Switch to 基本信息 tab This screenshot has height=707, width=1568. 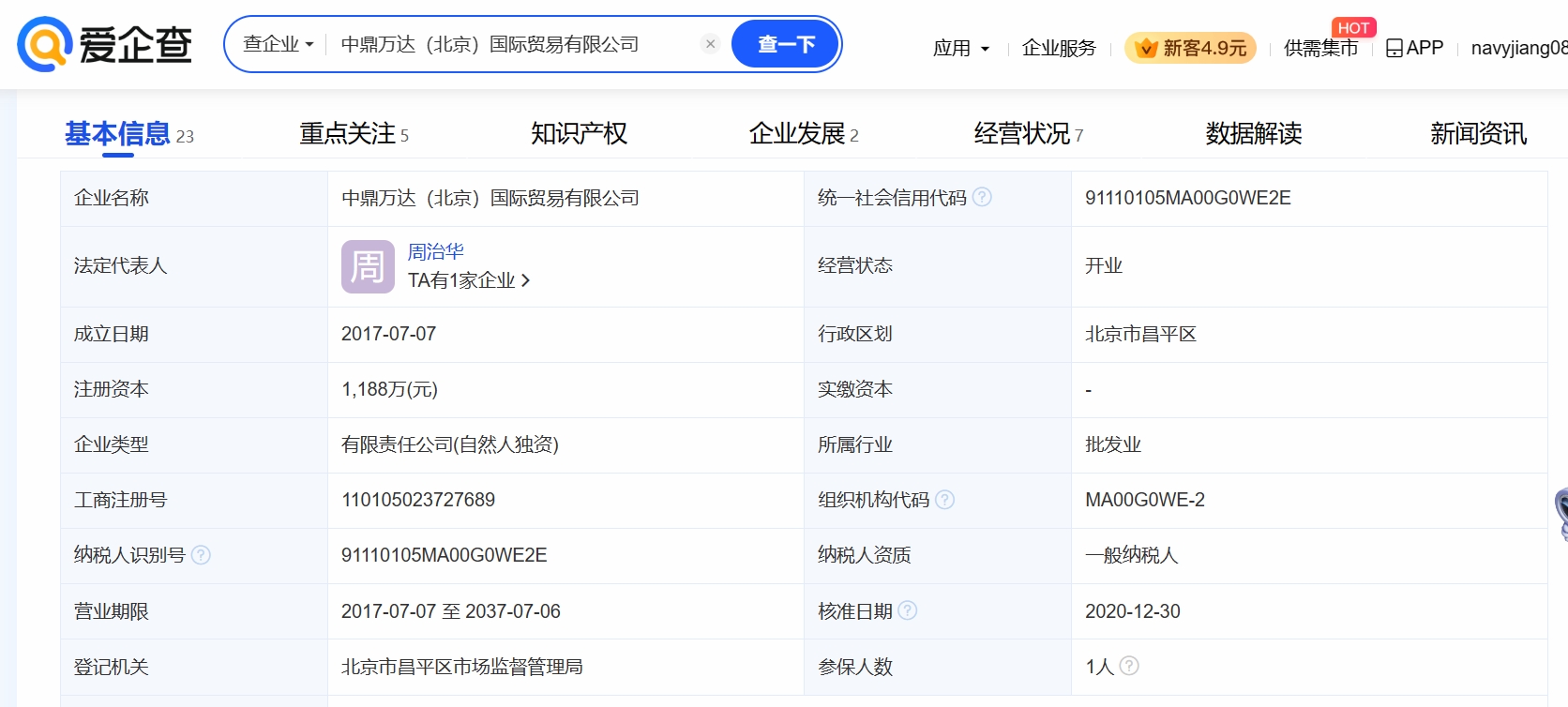[129, 134]
